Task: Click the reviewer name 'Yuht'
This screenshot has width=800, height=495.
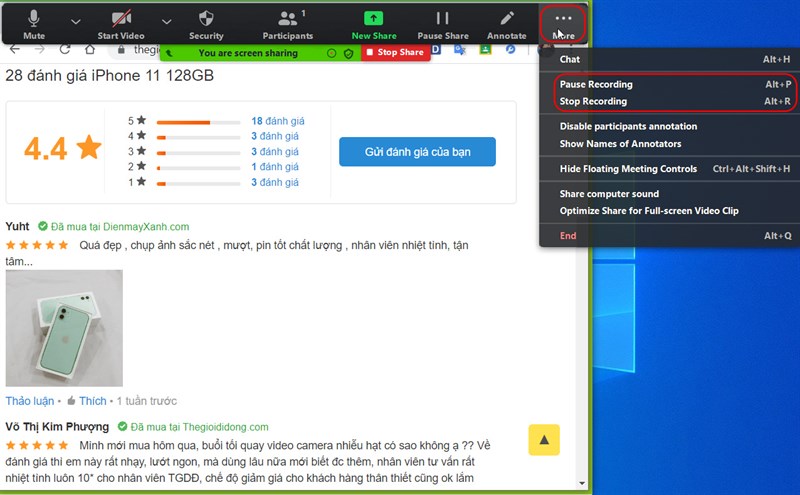Action: click(x=17, y=227)
